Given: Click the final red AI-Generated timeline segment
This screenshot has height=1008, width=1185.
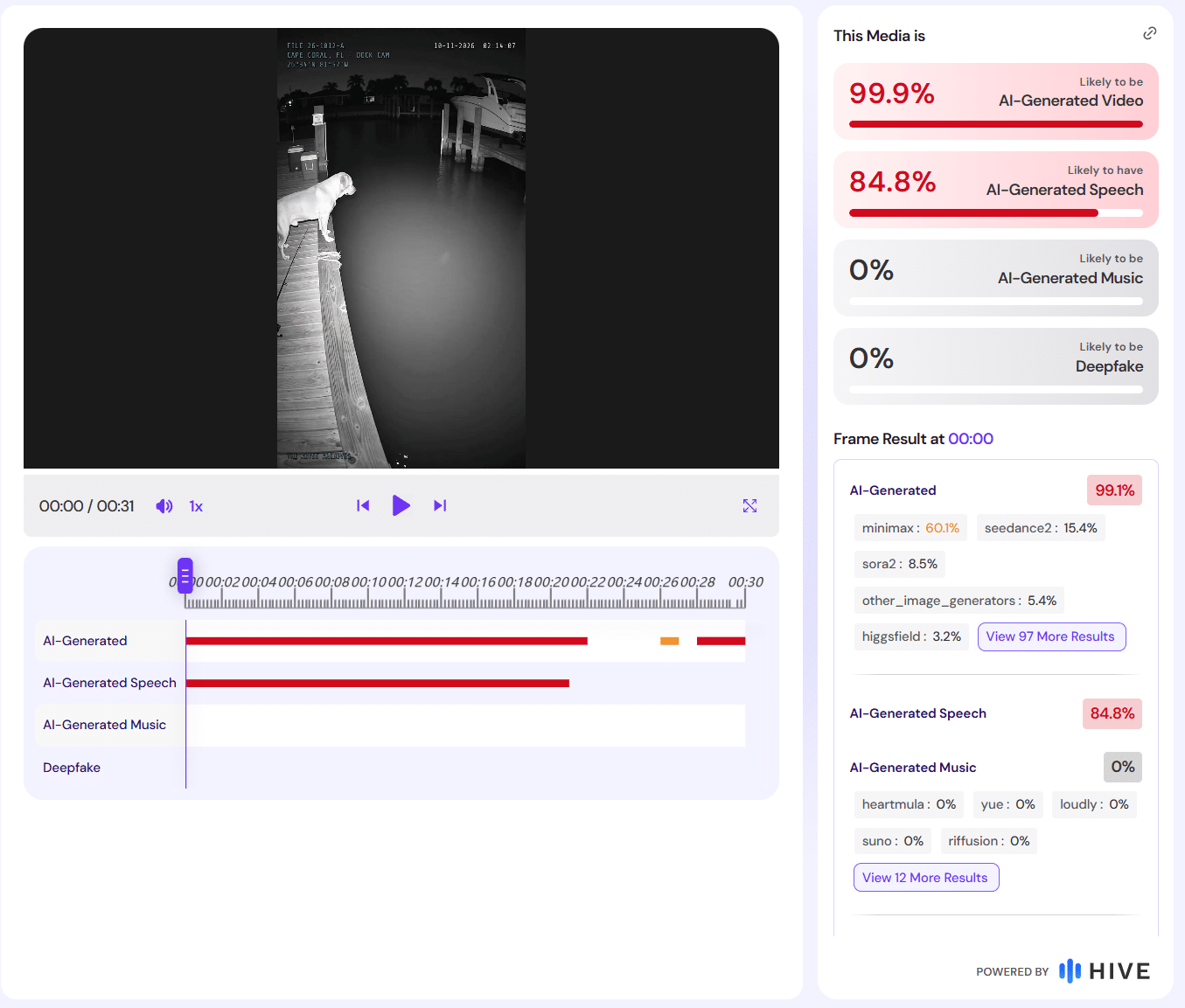Looking at the screenshot, I should [721, 641].
